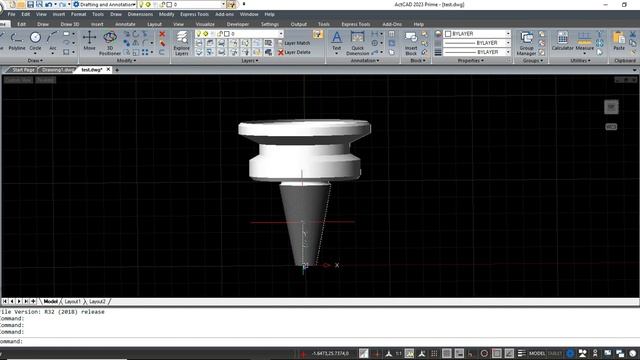Close the test.dwg document tab

click(108, 69)
